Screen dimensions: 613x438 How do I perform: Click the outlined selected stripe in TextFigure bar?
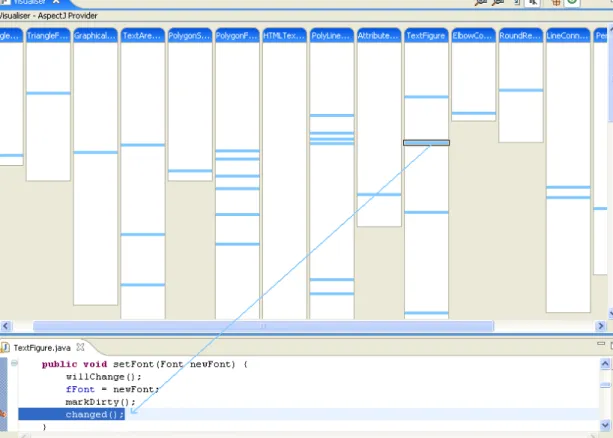427,143
